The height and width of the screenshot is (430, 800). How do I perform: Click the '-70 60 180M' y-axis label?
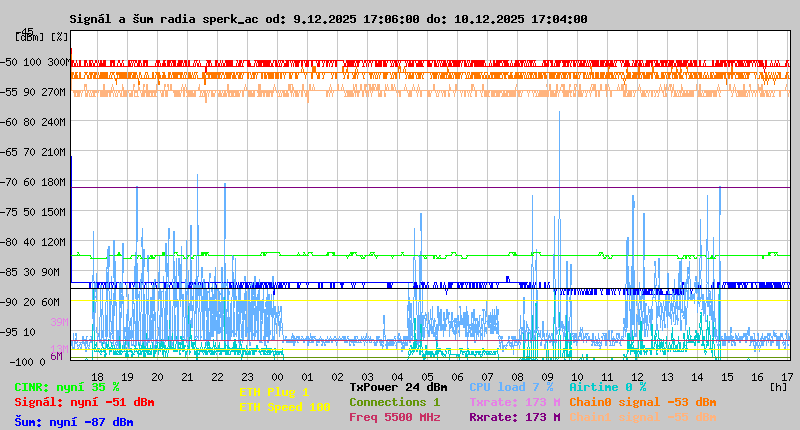(x=33, y=182)
